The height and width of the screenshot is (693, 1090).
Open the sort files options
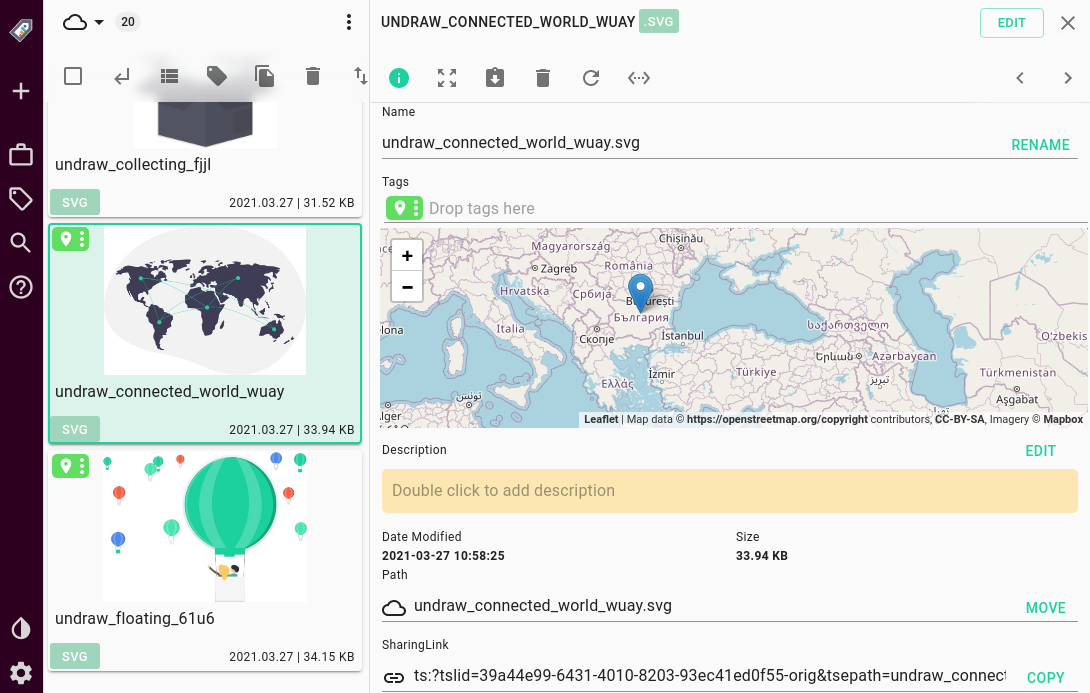click(x=360, y=76)
